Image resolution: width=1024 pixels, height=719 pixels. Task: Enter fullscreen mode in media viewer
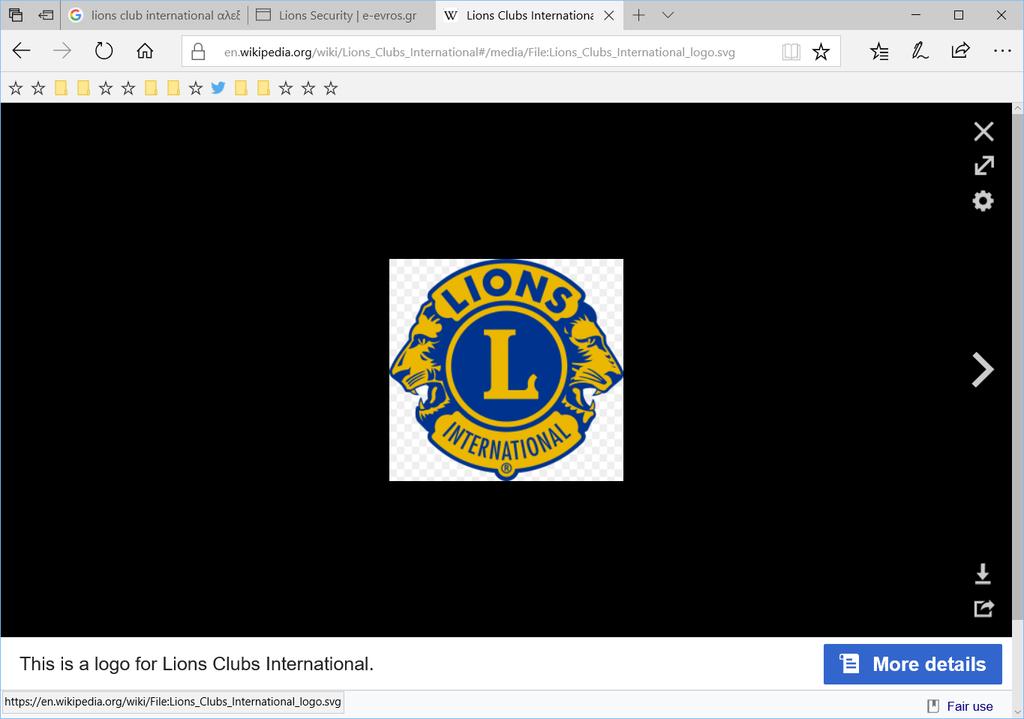984,165
